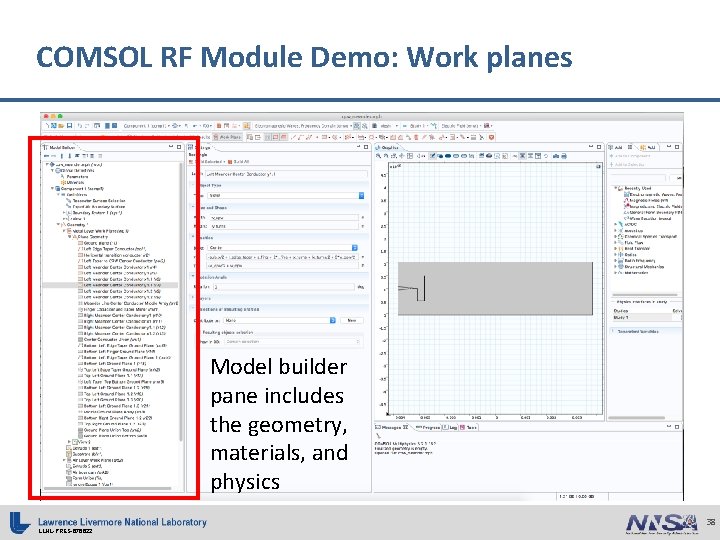Collapse the Size and Shape section
The width and height of the screenshot is (720, 540).
[193, 208]
